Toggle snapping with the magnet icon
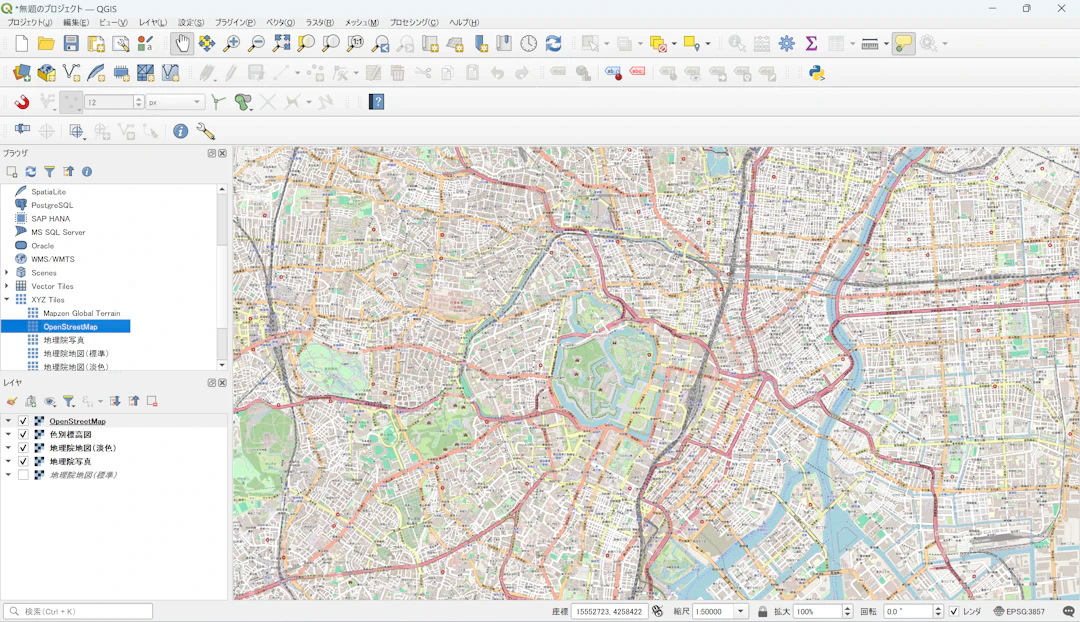 [x=22, y=102]
